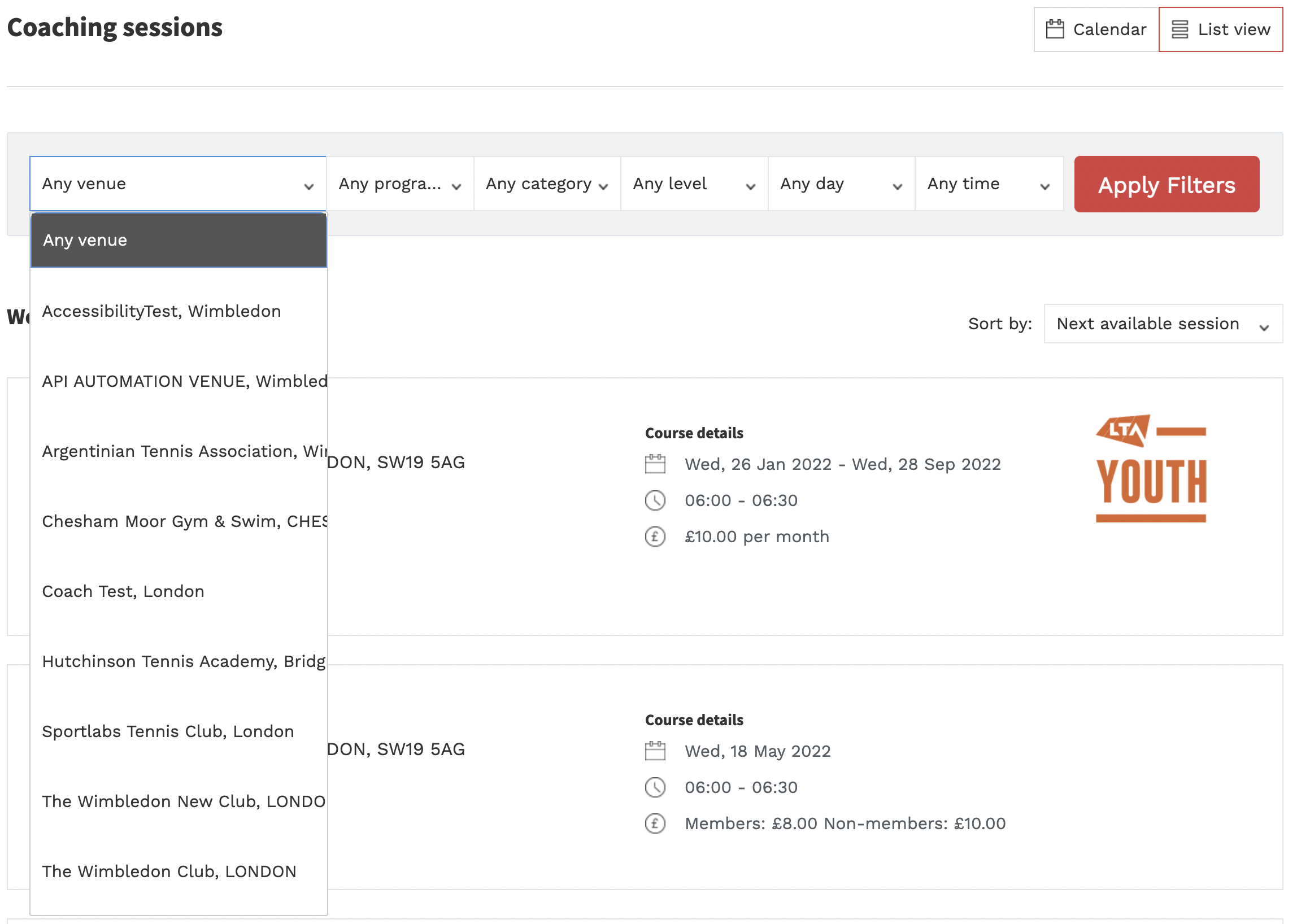
Task: Switch to Calendar view
Action: pos(1095,29)
